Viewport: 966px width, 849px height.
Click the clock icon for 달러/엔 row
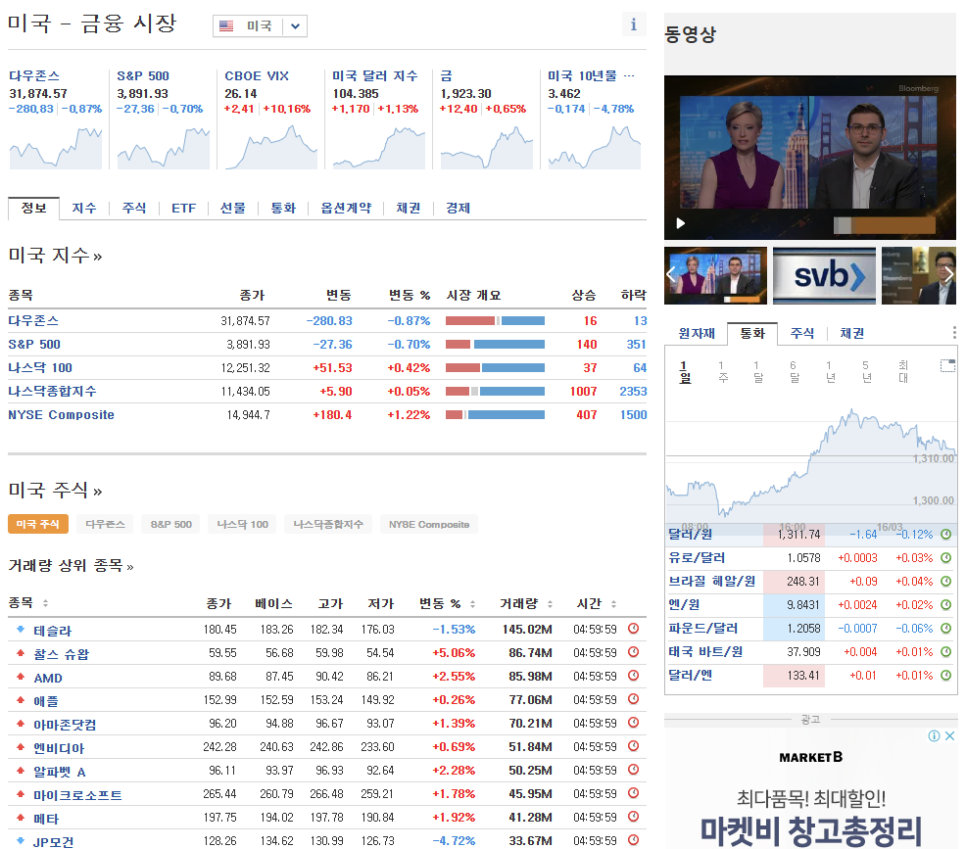click(946, 675)
